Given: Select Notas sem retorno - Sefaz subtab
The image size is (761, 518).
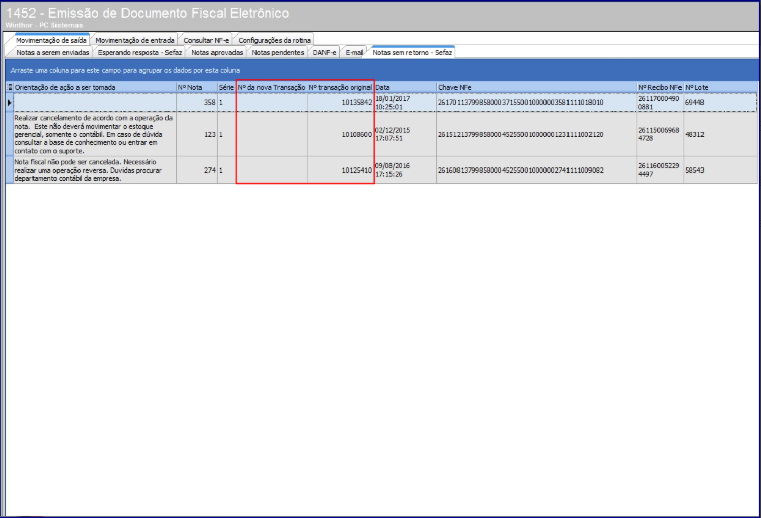Looking at the screenshot, I should [412, 52].
